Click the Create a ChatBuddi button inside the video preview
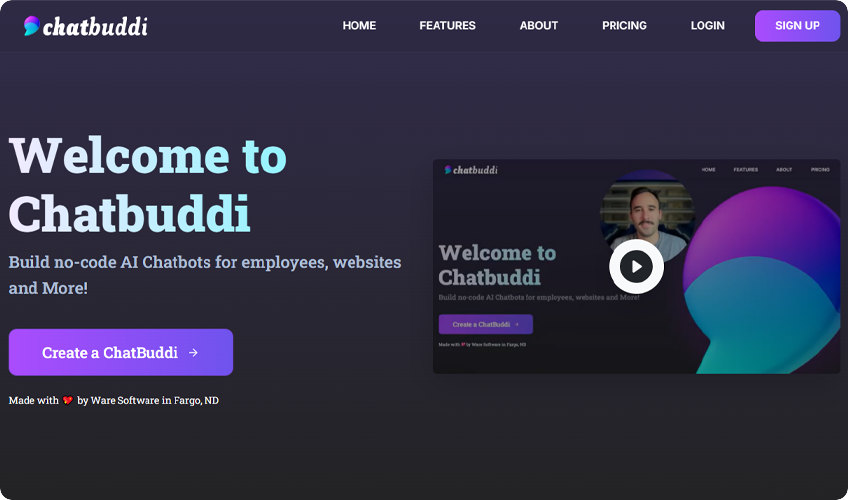 (x=485, y=324)
